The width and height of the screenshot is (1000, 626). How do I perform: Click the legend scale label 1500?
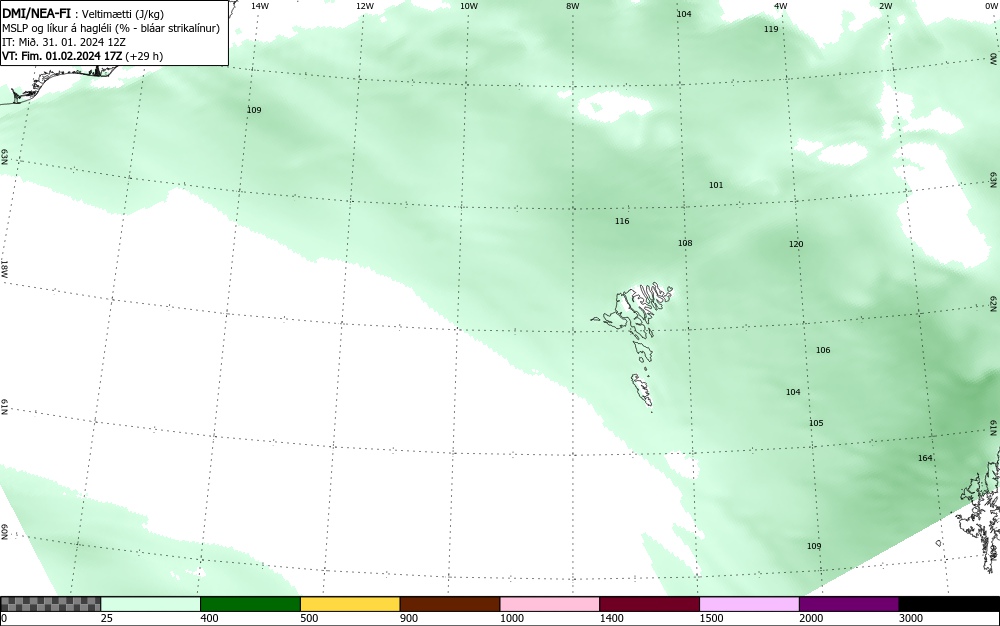711,618
